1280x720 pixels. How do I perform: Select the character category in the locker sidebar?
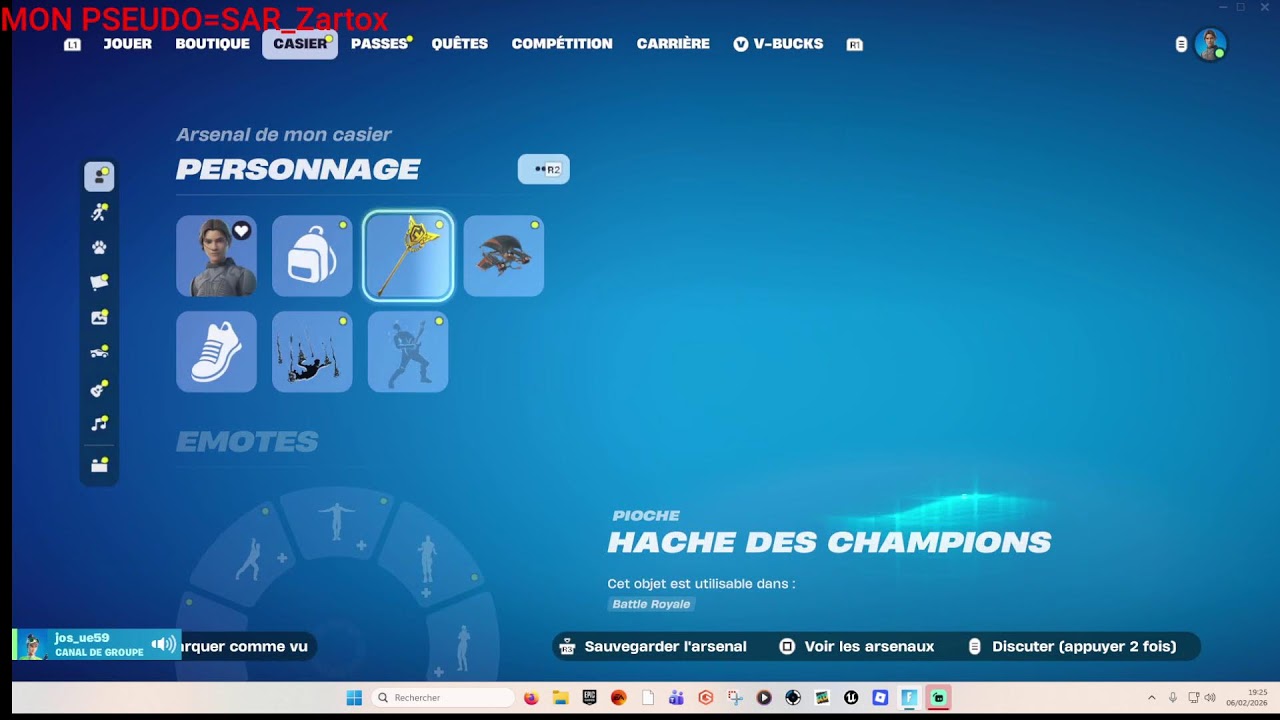(99, 177)
